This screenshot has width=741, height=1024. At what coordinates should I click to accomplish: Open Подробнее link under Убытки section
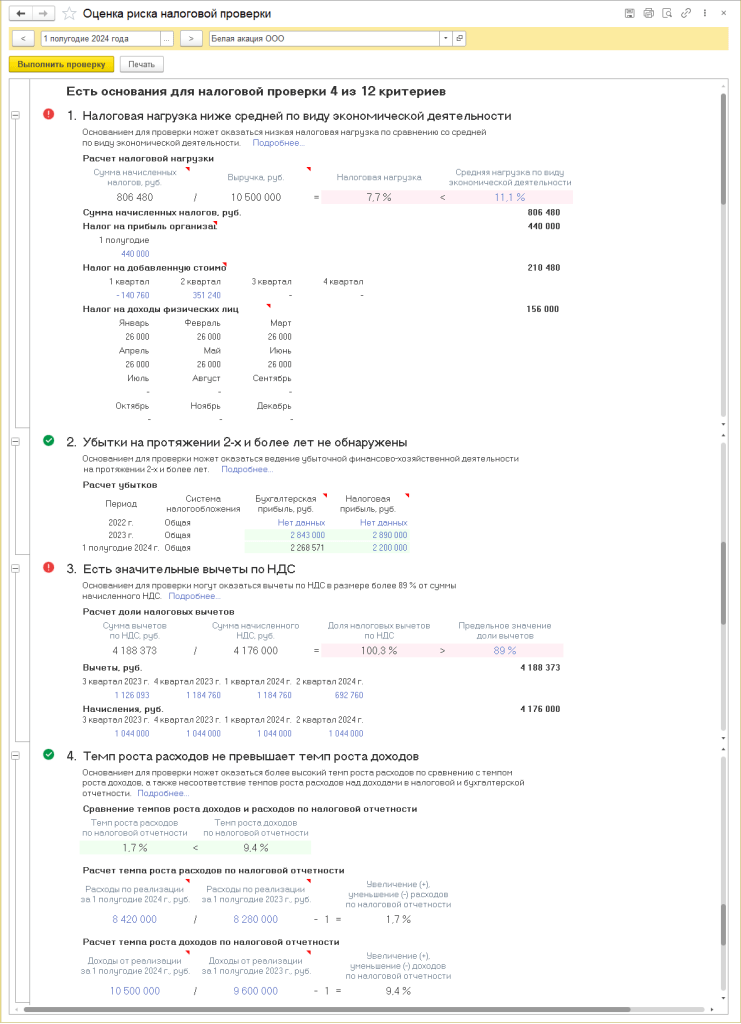246,468
